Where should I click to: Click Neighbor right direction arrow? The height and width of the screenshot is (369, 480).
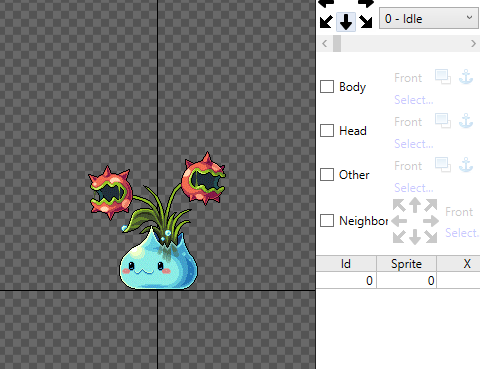point(431,221)
